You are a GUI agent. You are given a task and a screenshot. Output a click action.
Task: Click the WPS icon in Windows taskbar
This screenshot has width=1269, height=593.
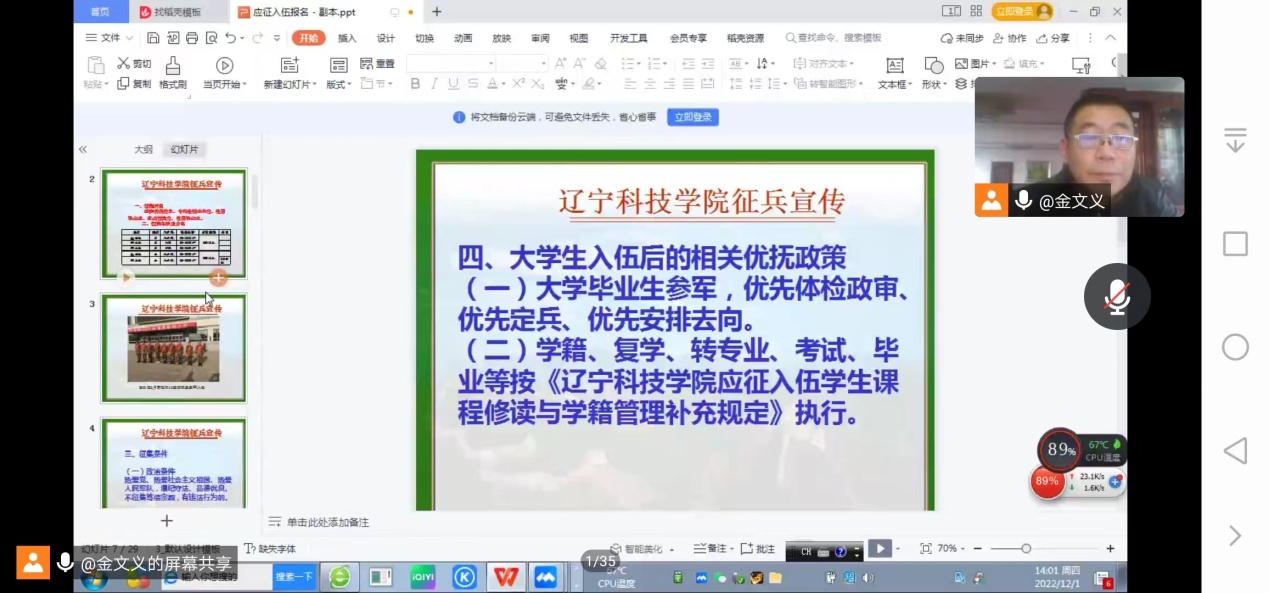click(x=506, y=577)
